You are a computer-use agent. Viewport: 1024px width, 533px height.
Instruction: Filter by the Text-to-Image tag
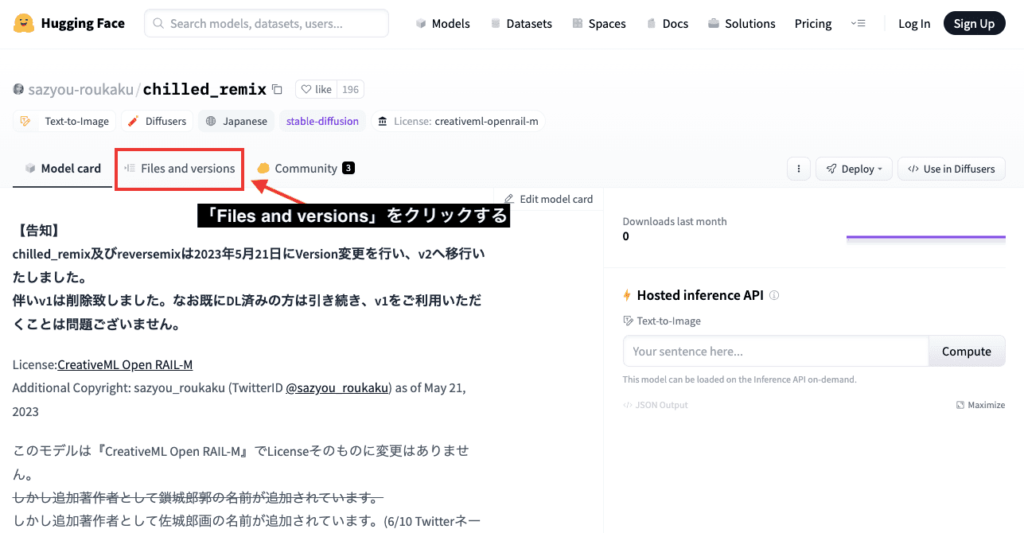65,121
